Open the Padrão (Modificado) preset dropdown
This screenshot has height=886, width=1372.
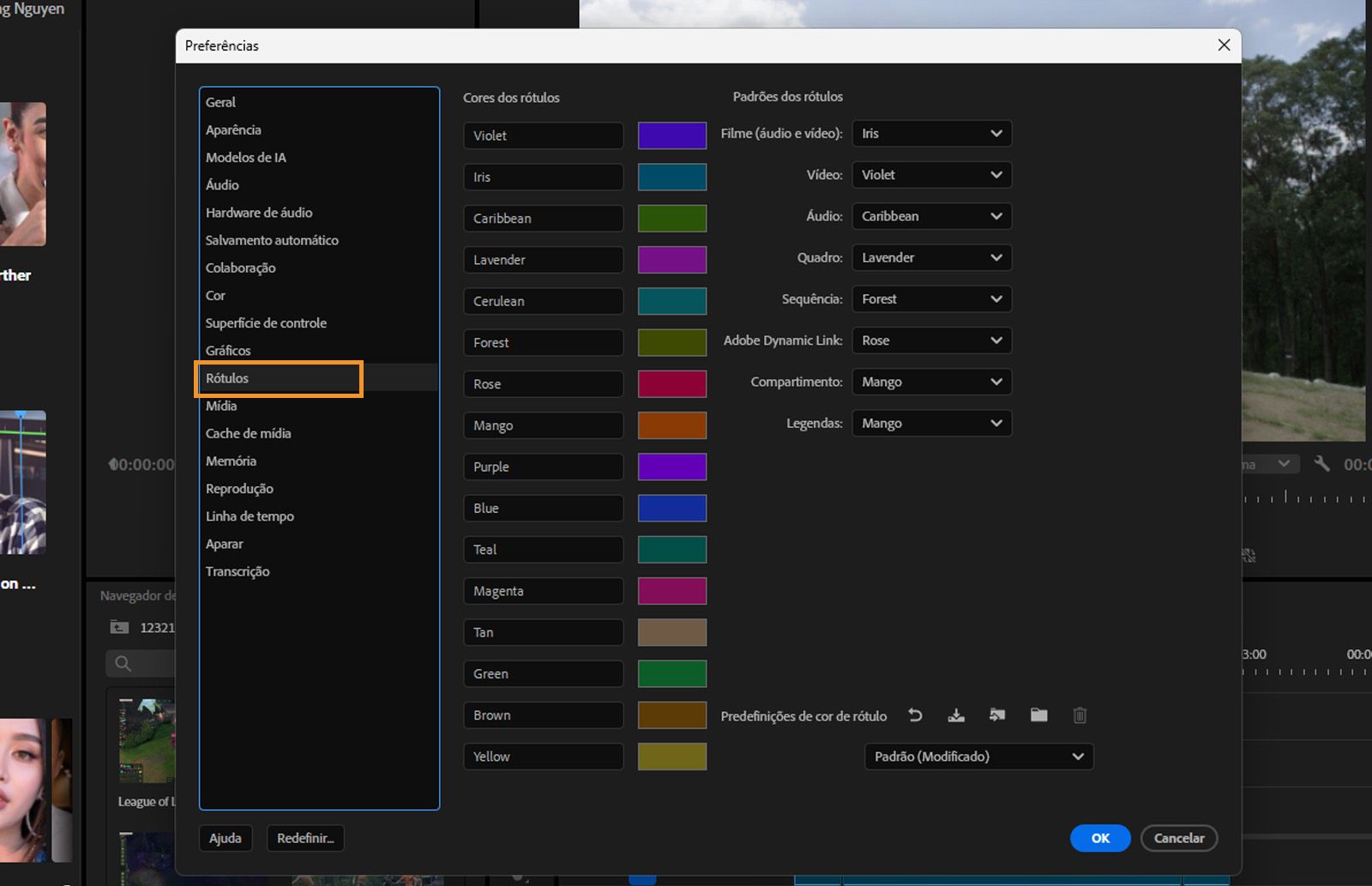(979, 756)
